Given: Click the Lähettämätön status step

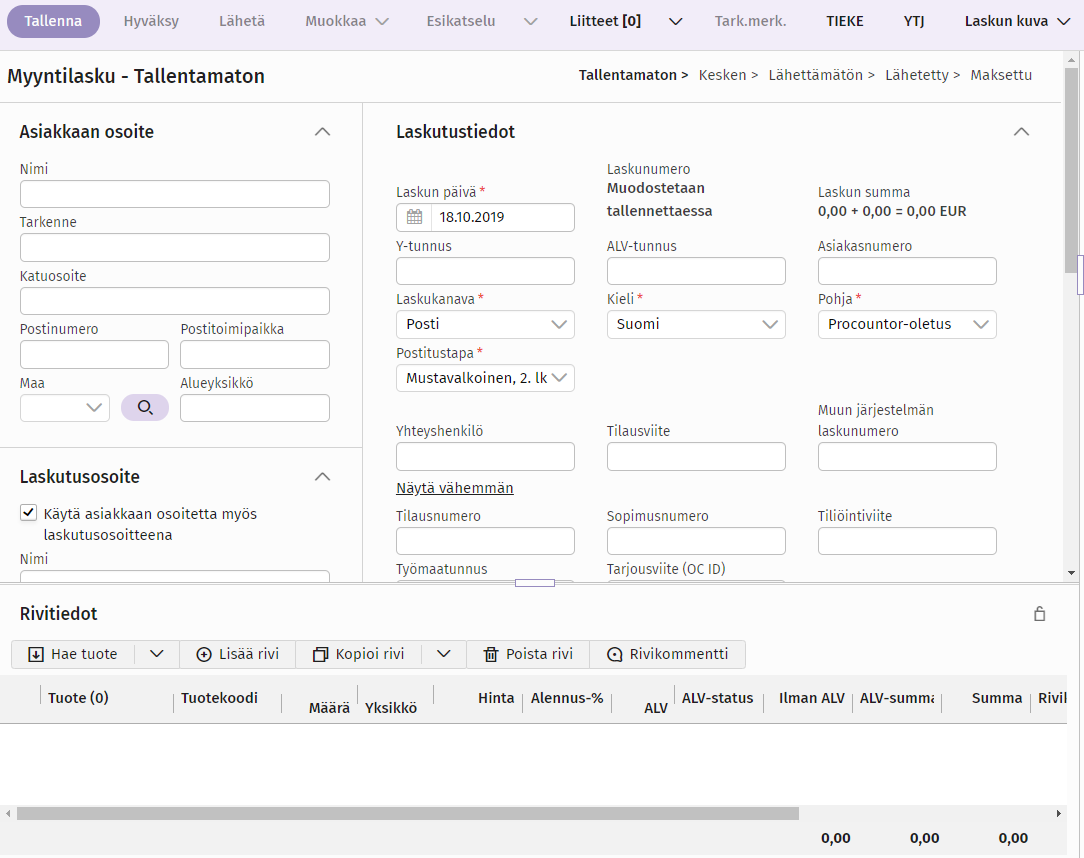Looking at the screenshot, I should pyautogui.click(x=816, y=75).
